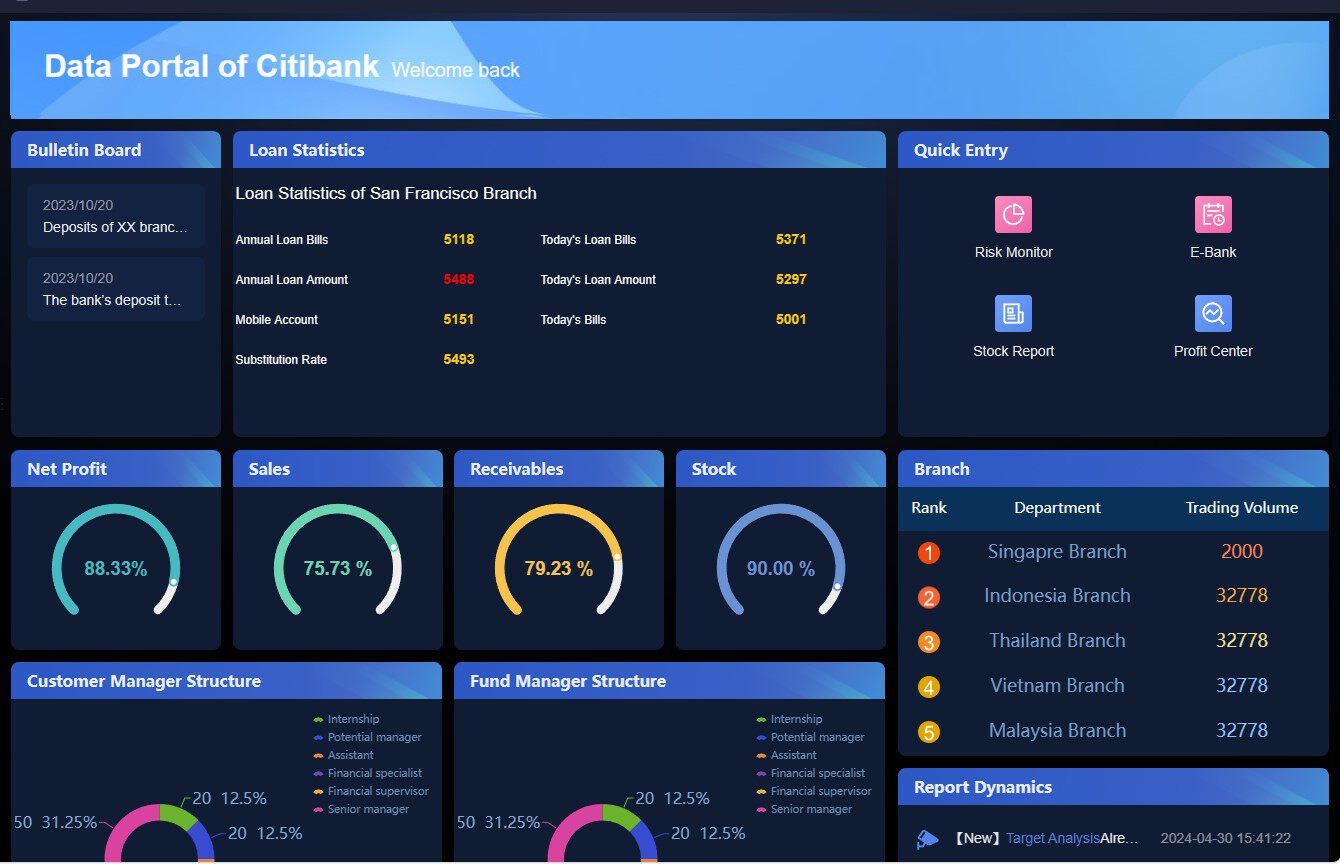This screenshot has height=864, width=1340.
Task: Click the 'Welcome back' text in the banner
Action: [x=456, y=70]
